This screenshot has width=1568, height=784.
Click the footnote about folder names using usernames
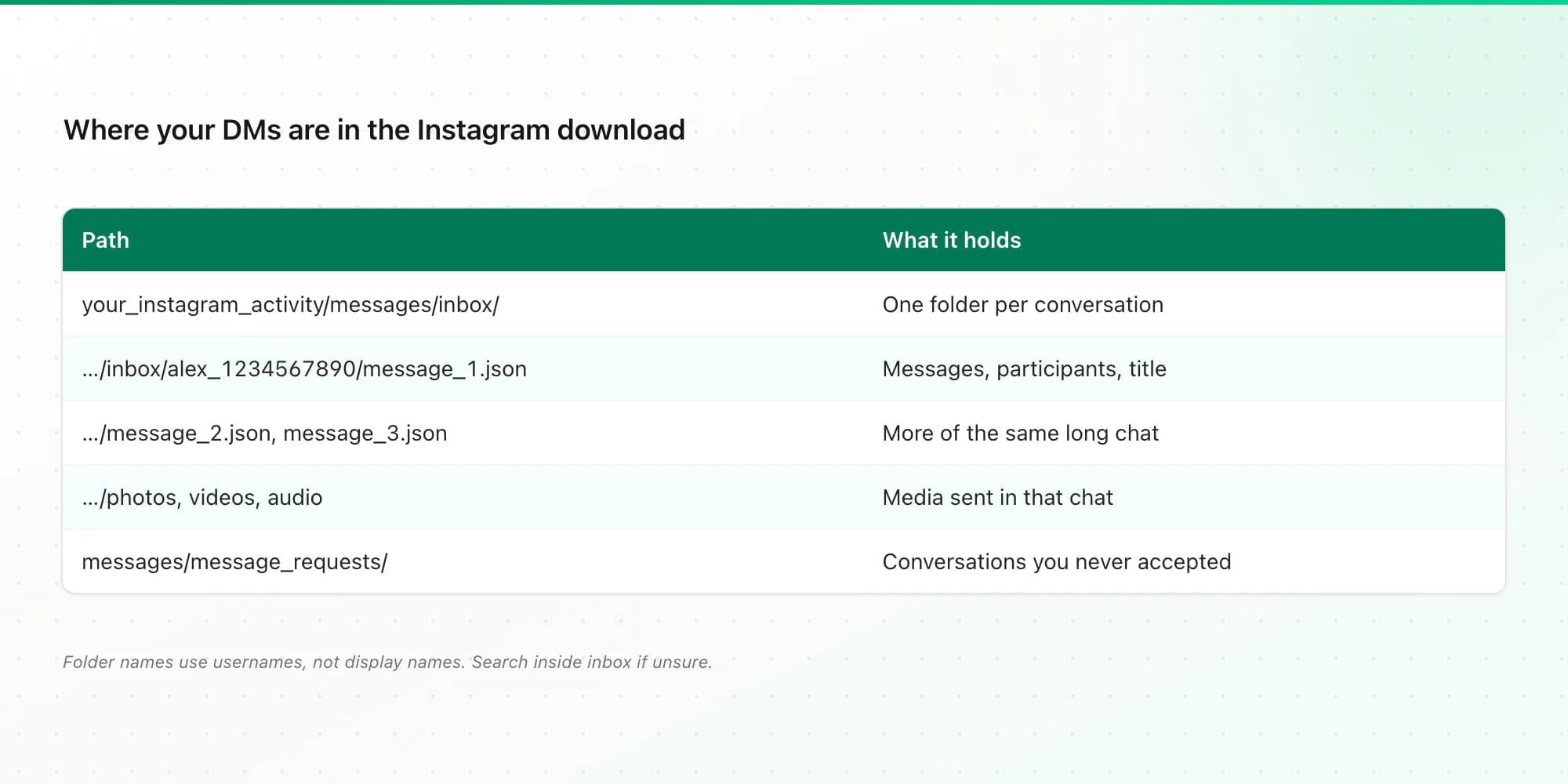click(387, 662)
